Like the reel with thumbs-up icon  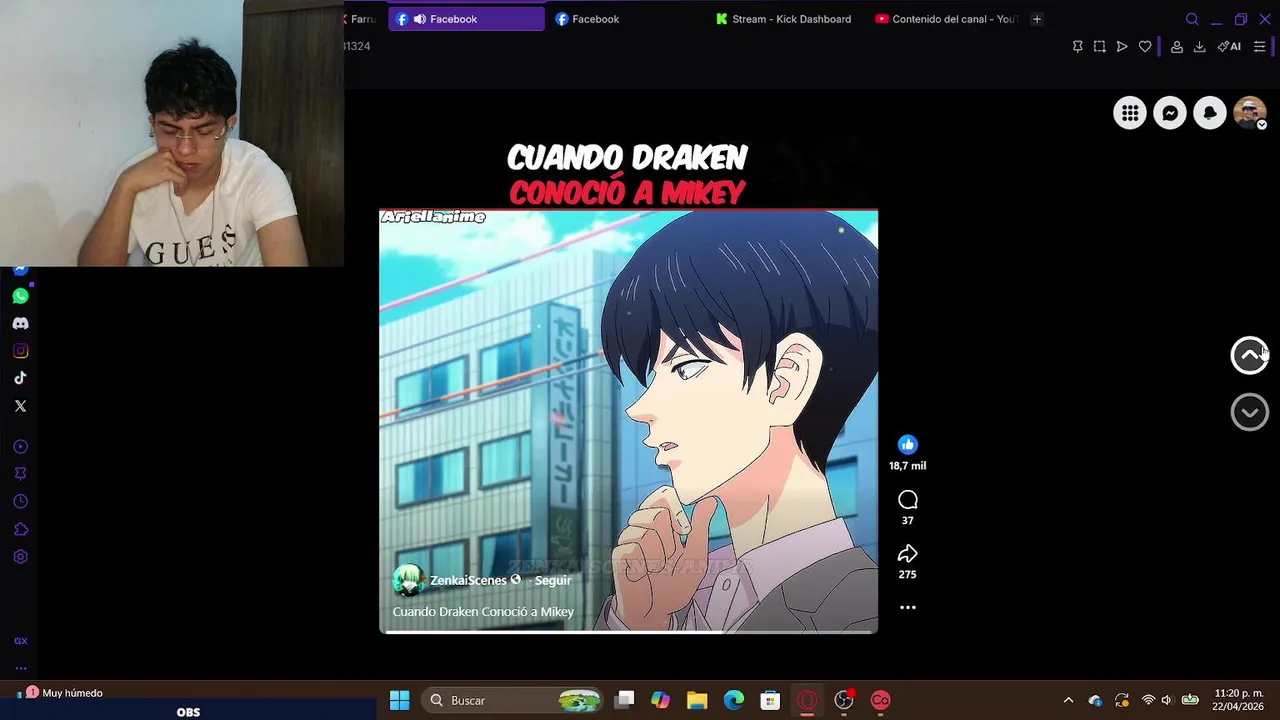click(x=907, y=444)
